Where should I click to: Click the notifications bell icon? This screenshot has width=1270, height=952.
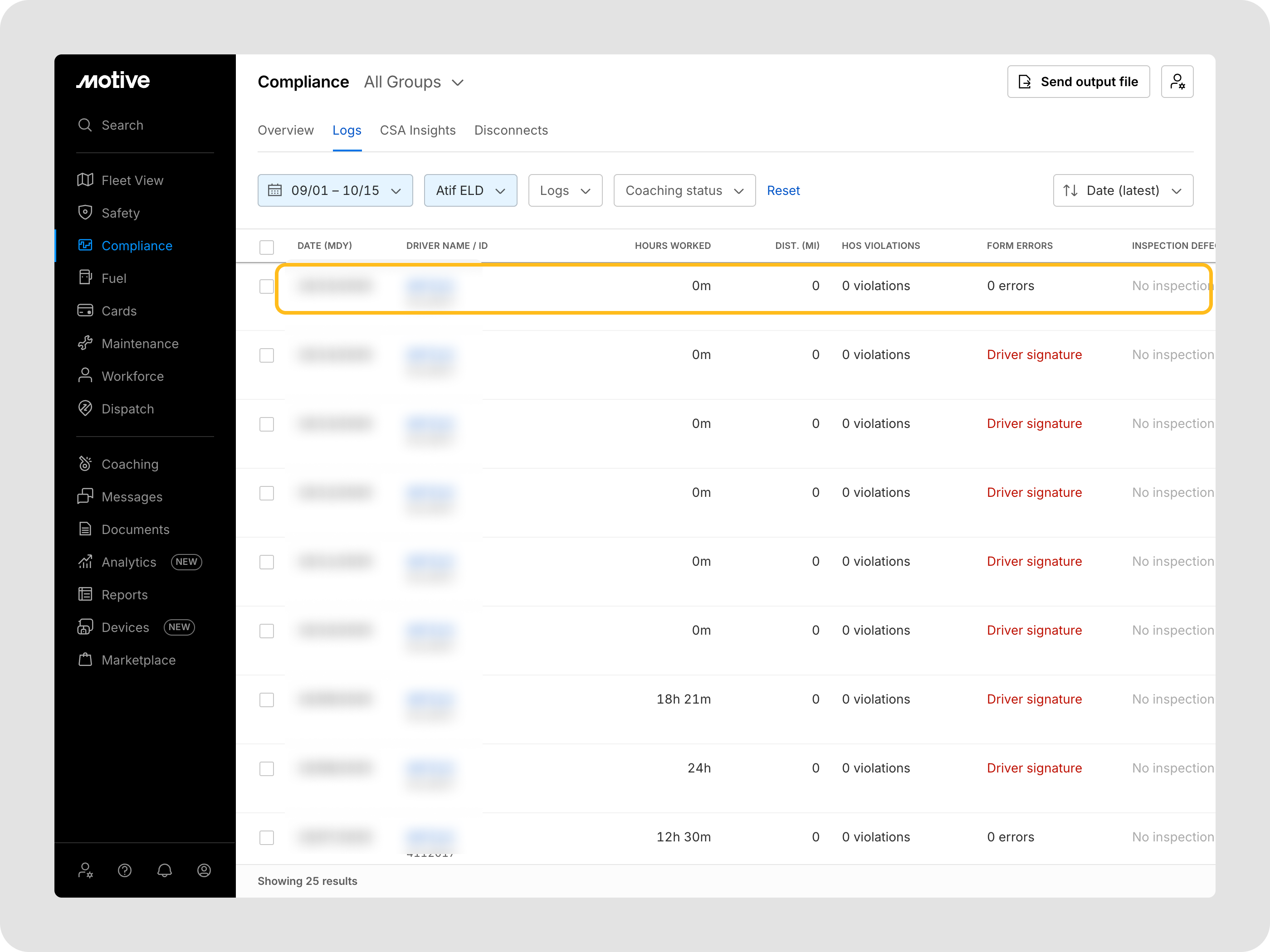click(x=164, y=870)
